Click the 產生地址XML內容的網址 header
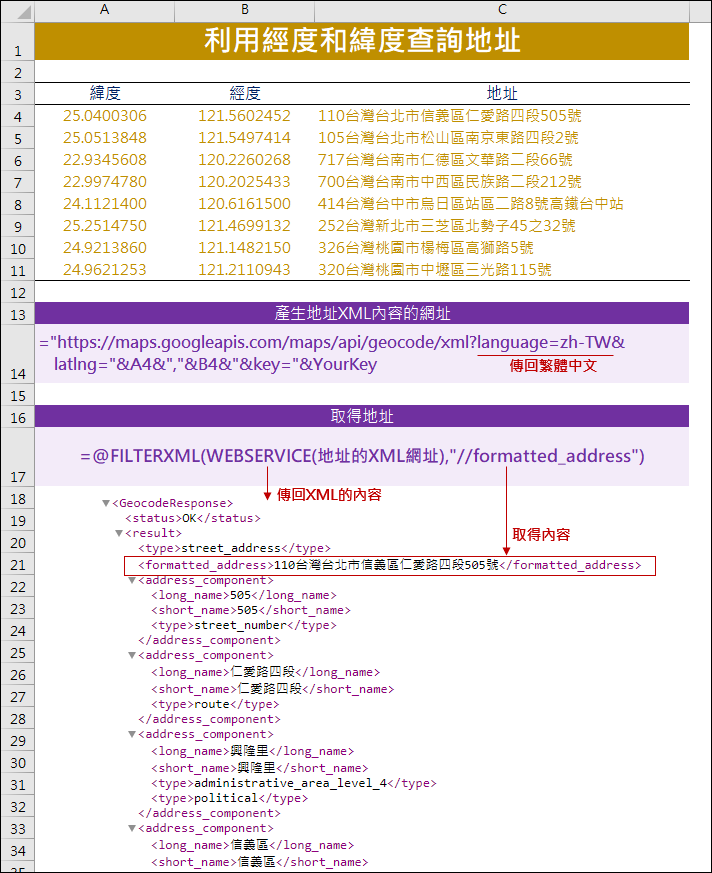The image size is (712, 873). click(362, 313)
